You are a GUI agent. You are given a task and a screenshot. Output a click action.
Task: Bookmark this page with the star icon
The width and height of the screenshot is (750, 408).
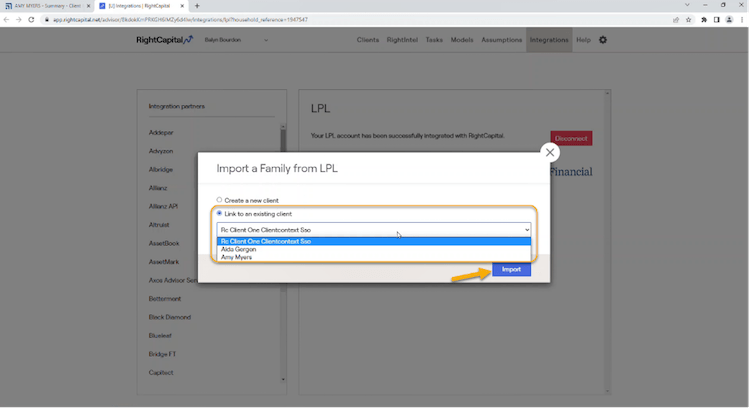(x=689, y=19)
